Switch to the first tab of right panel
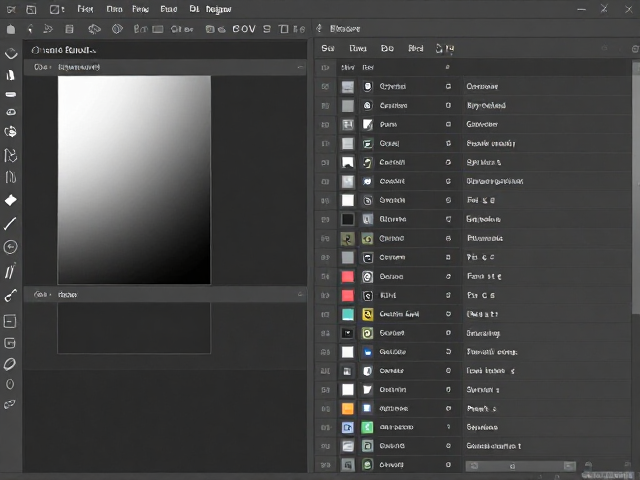The image size is (640, 480). point(328,49)
